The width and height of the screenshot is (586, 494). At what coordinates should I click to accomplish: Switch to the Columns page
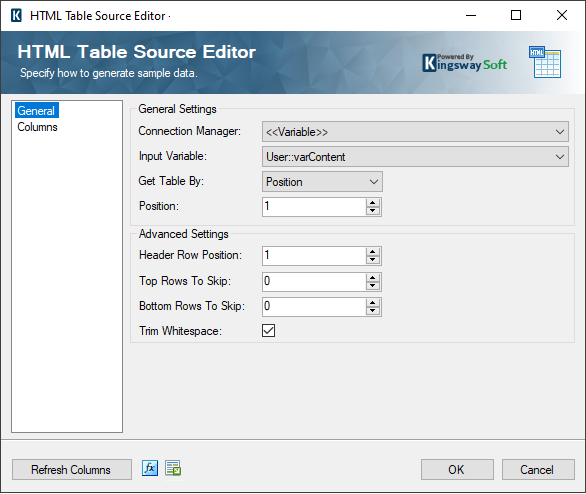coord(37,127)
